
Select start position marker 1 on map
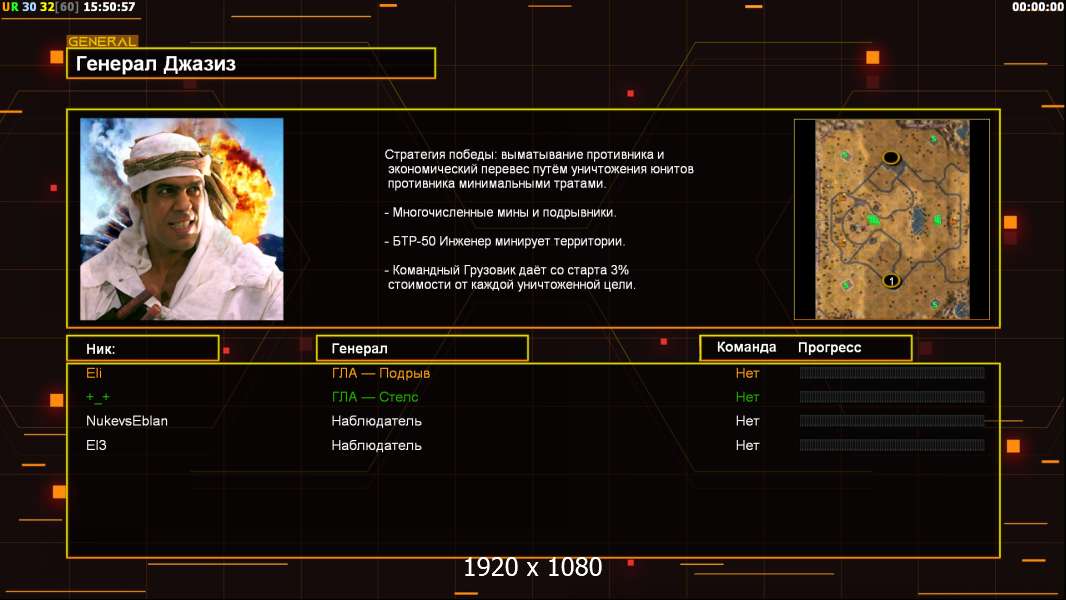[x=891, y=280]
